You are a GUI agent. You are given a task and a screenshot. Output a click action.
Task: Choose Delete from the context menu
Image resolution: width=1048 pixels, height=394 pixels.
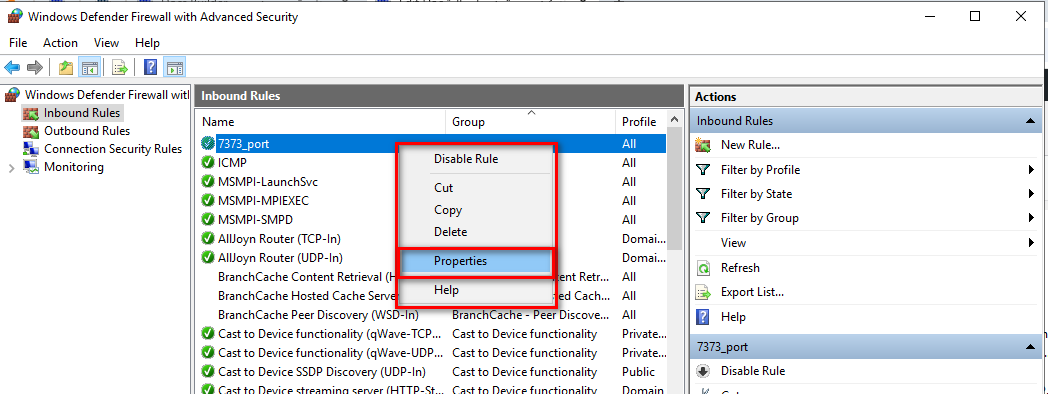point(475,232)
